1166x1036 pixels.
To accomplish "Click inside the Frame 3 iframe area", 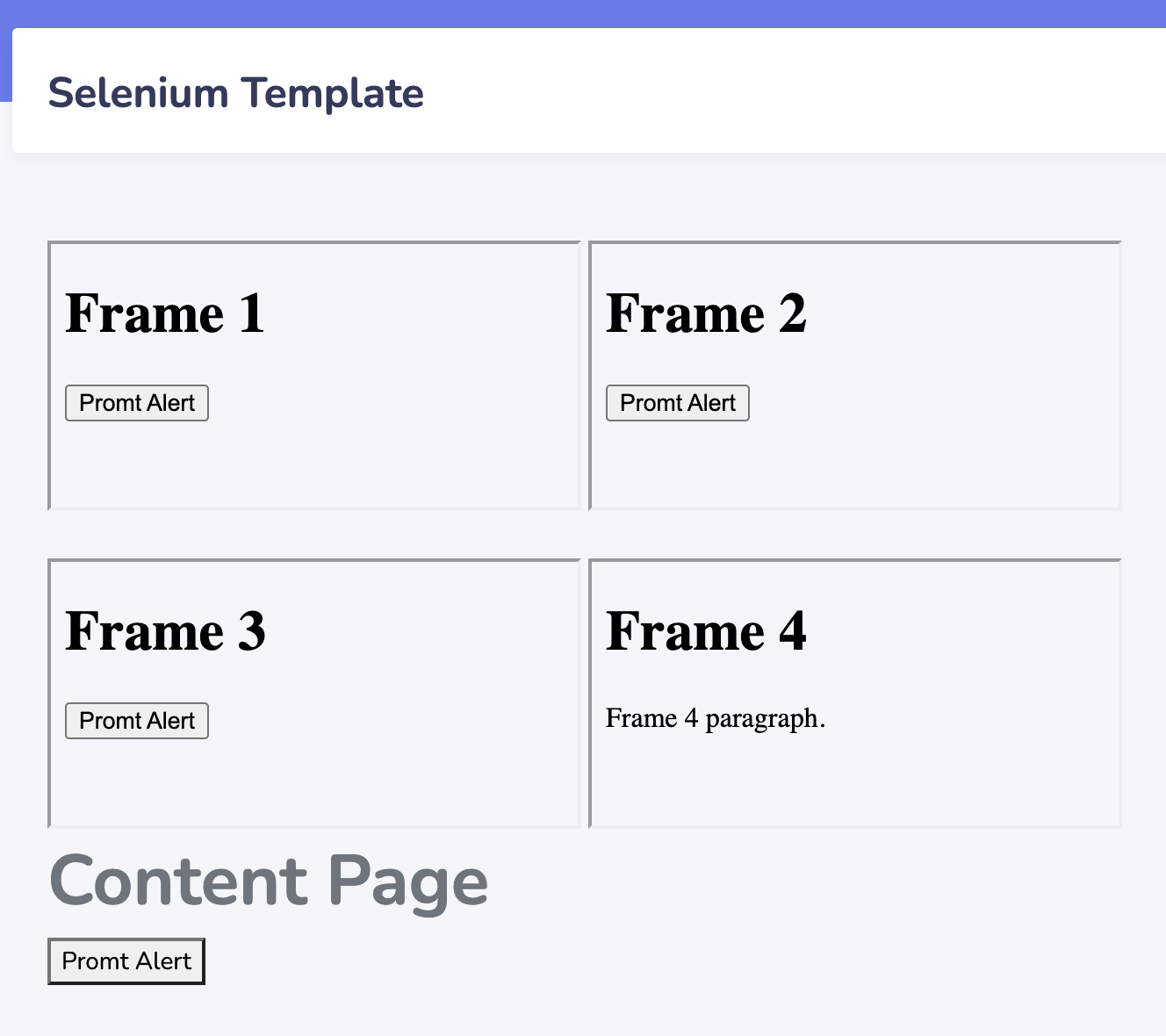I will (351, 781).
